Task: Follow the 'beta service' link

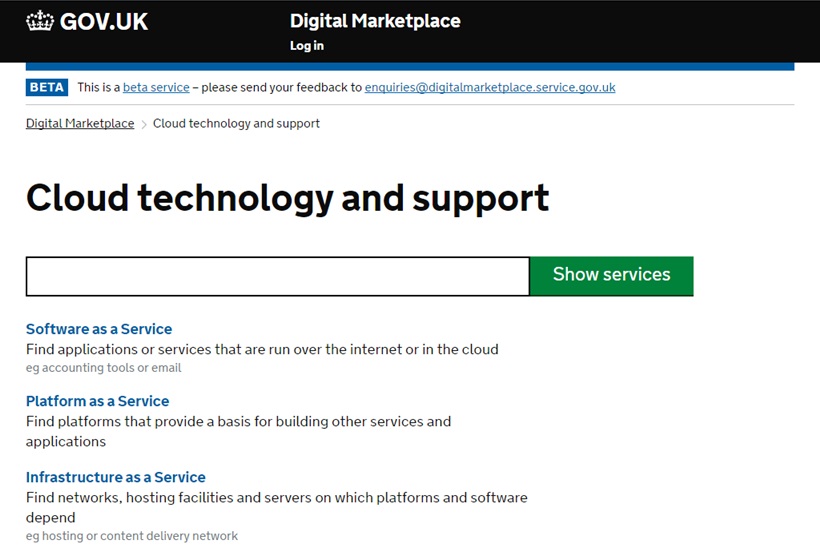Action: 156,87
